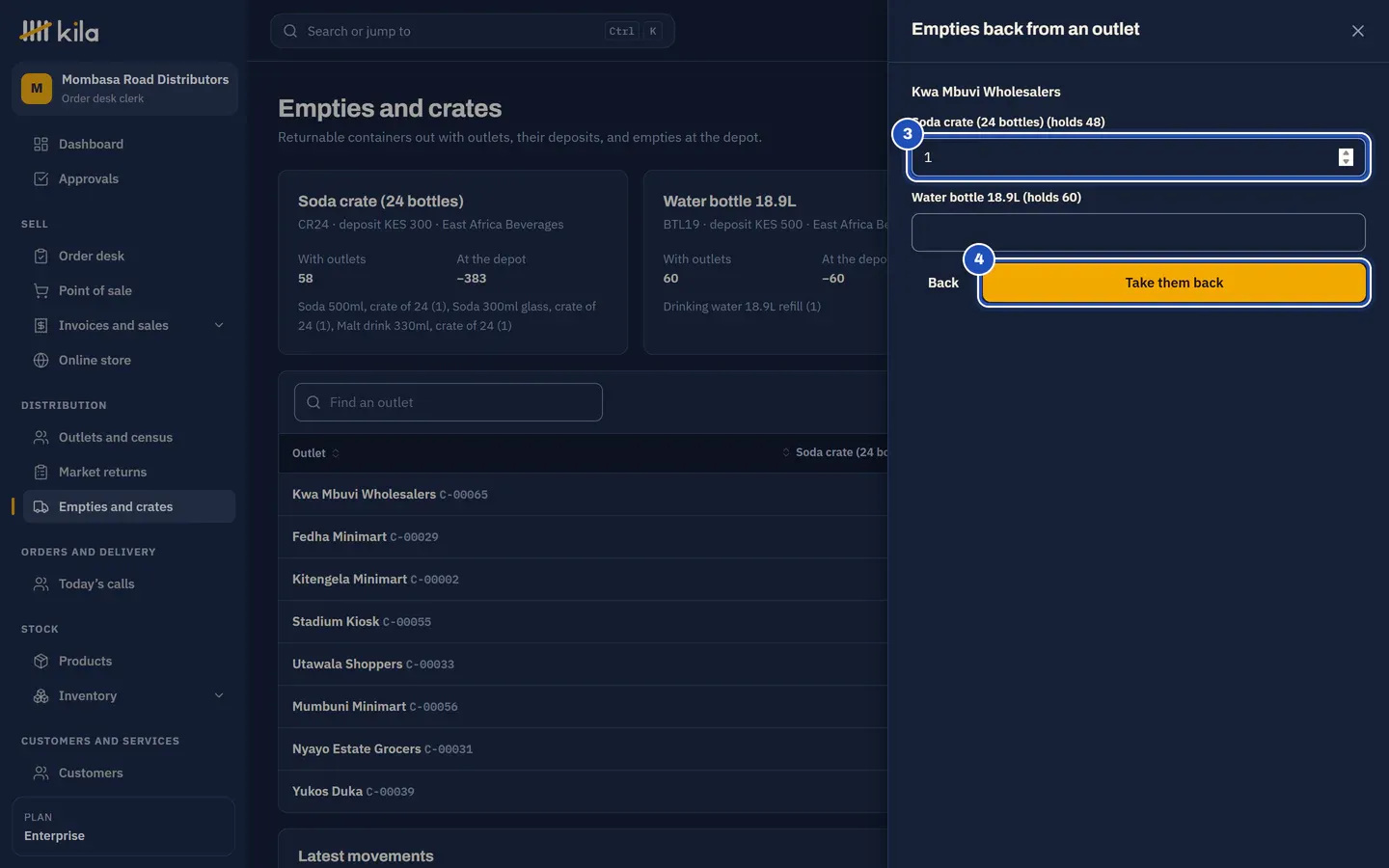Image resolution: width=1389 pixels, height=868 pixels.
Task: Increase soda crate quantity using stepper
Action: click(x=1346, y=152)
